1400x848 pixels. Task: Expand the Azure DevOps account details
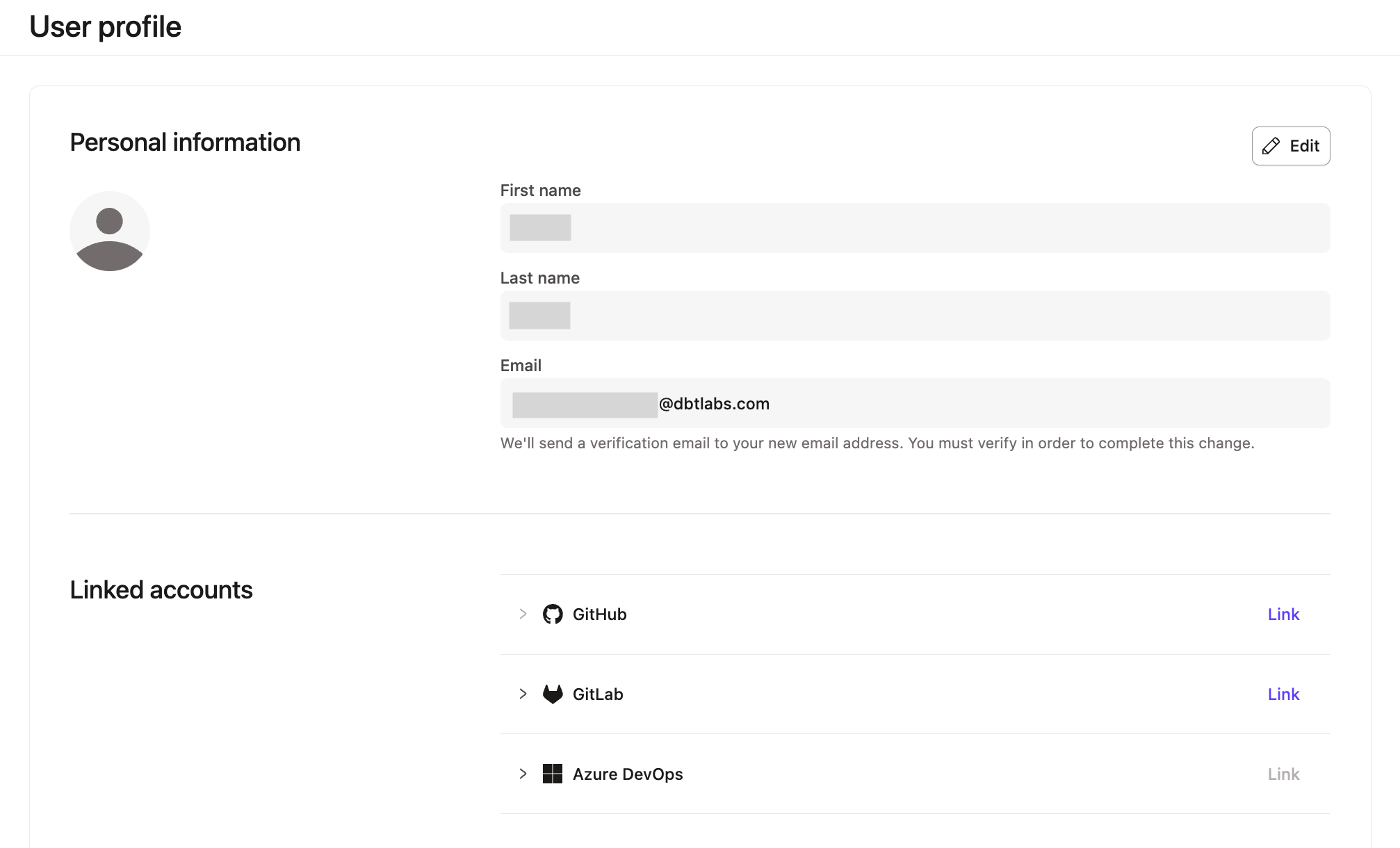coord(523,774)
